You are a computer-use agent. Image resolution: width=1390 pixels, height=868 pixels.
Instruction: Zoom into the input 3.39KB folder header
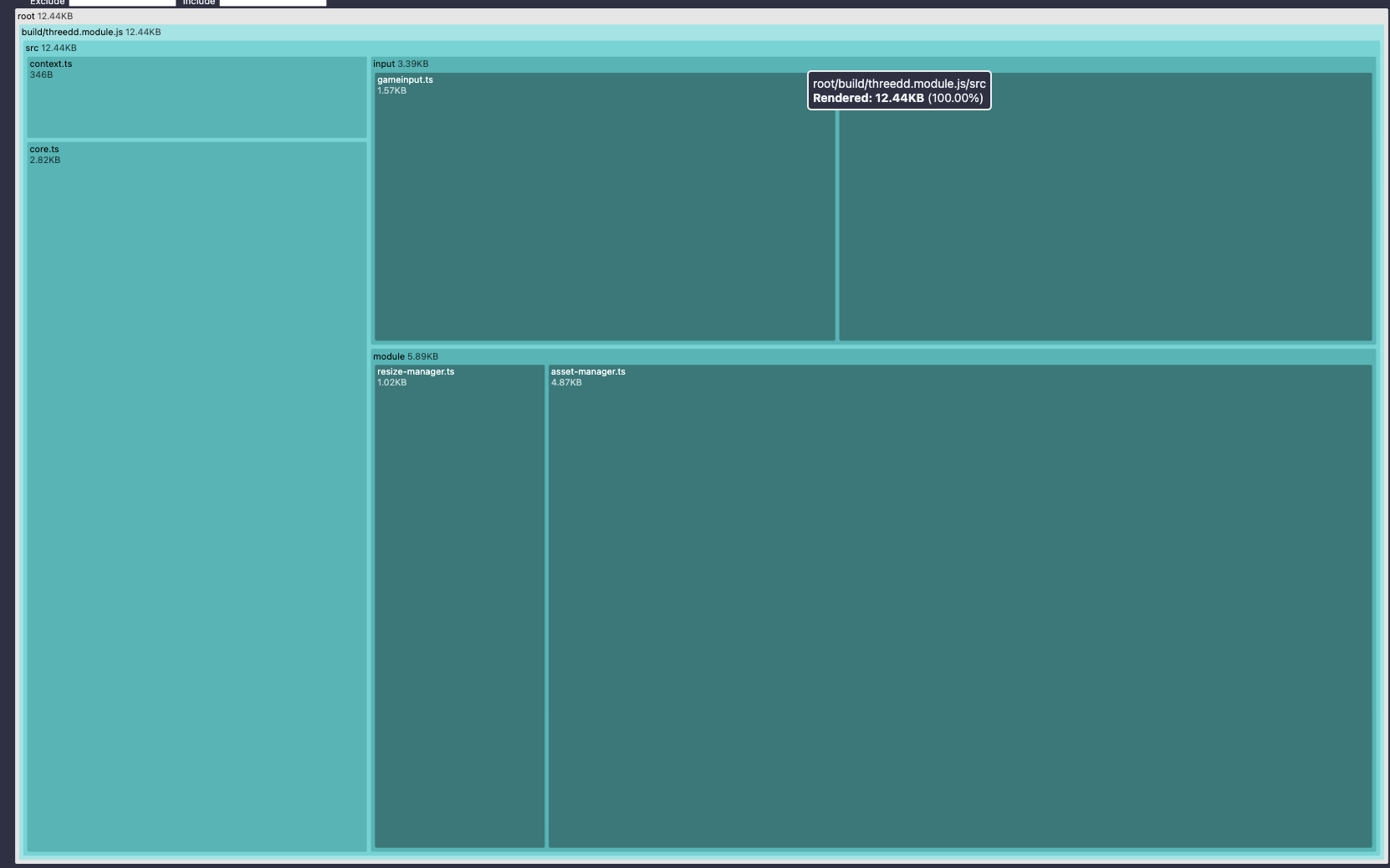coord(872,64)
